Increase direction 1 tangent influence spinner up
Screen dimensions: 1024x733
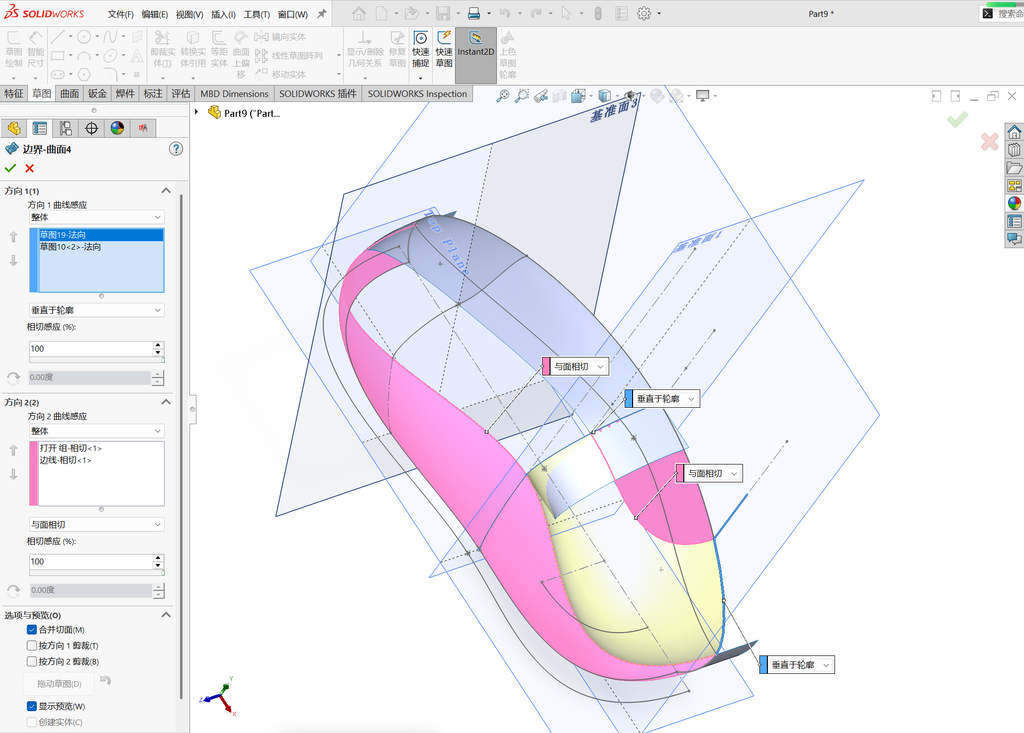[x=158, y=345]
